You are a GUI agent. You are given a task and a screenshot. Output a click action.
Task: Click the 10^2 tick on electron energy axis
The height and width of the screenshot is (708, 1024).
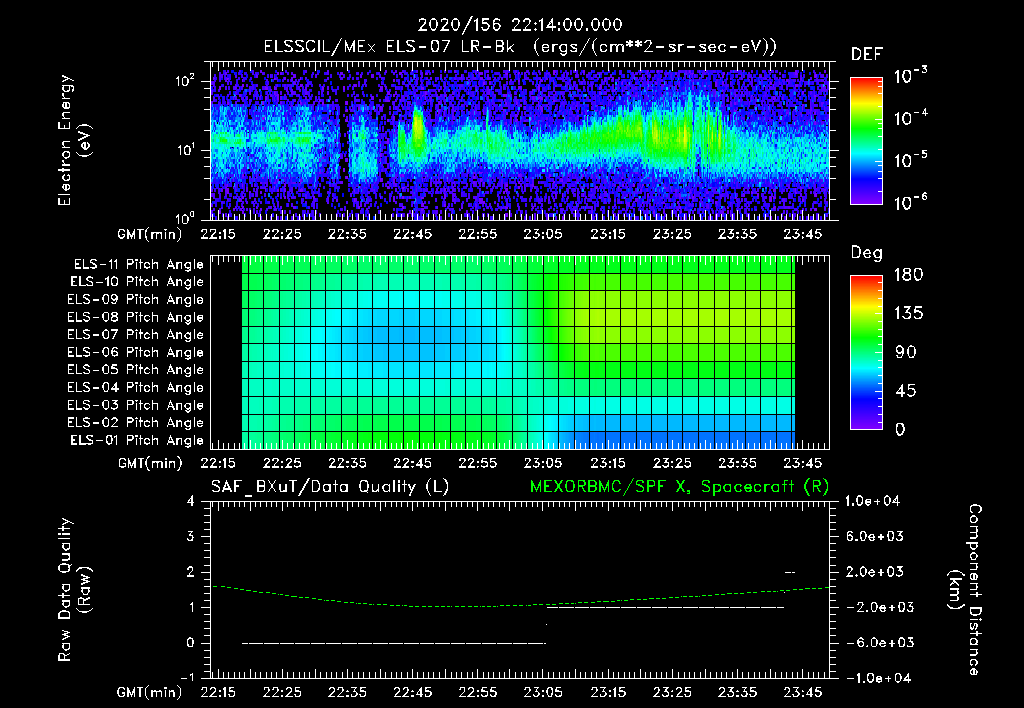coord(185,80)
